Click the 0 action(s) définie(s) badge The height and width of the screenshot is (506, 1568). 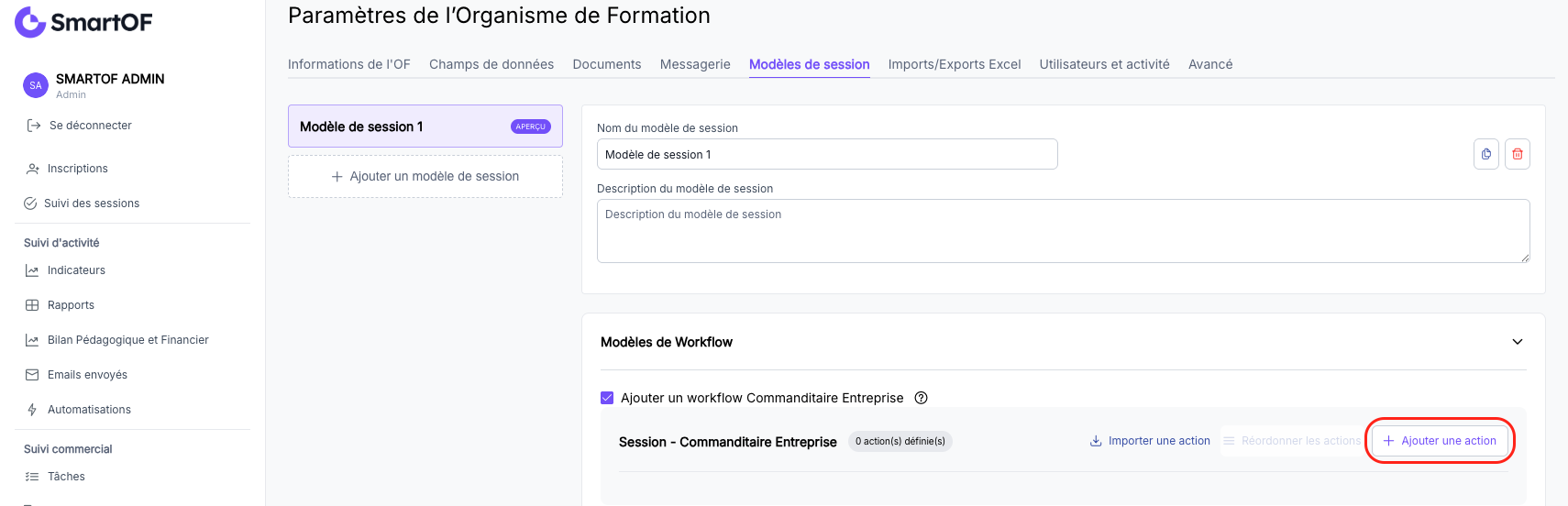(x=900, y=441)
